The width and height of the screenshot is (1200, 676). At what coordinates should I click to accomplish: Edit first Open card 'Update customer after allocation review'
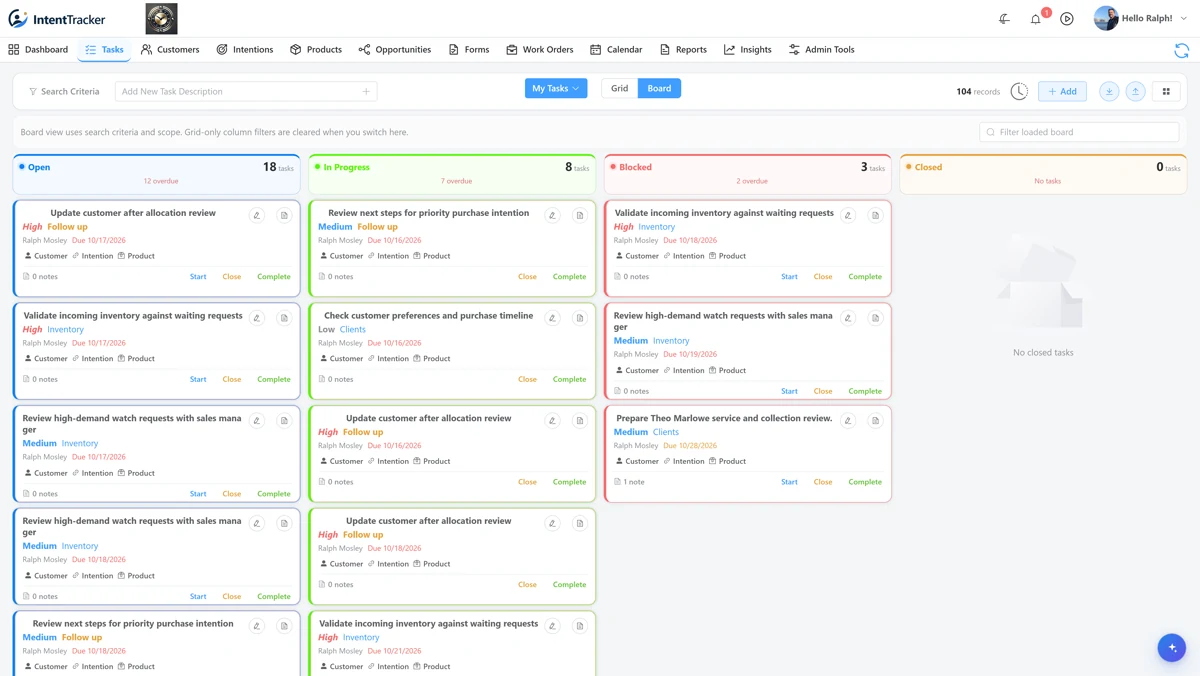tap(257, 215)
